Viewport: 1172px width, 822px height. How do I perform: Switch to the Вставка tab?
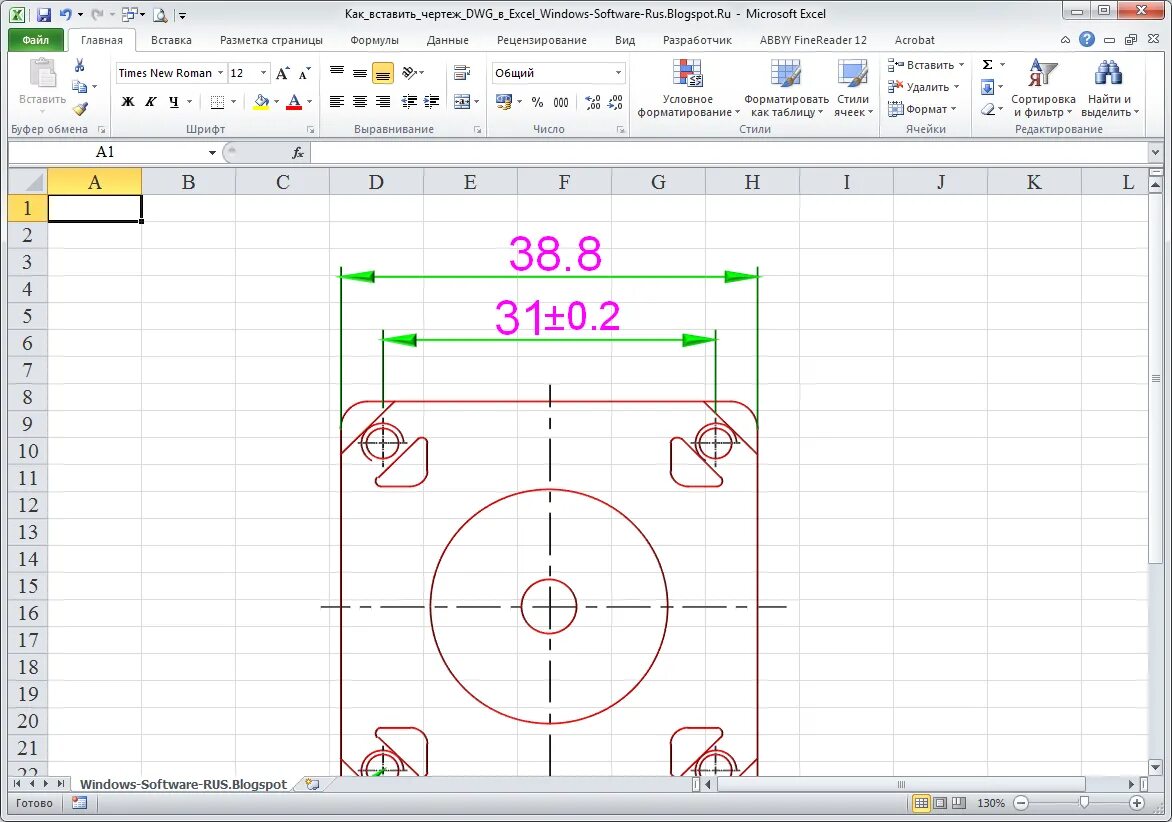click(x=171, y=40)
